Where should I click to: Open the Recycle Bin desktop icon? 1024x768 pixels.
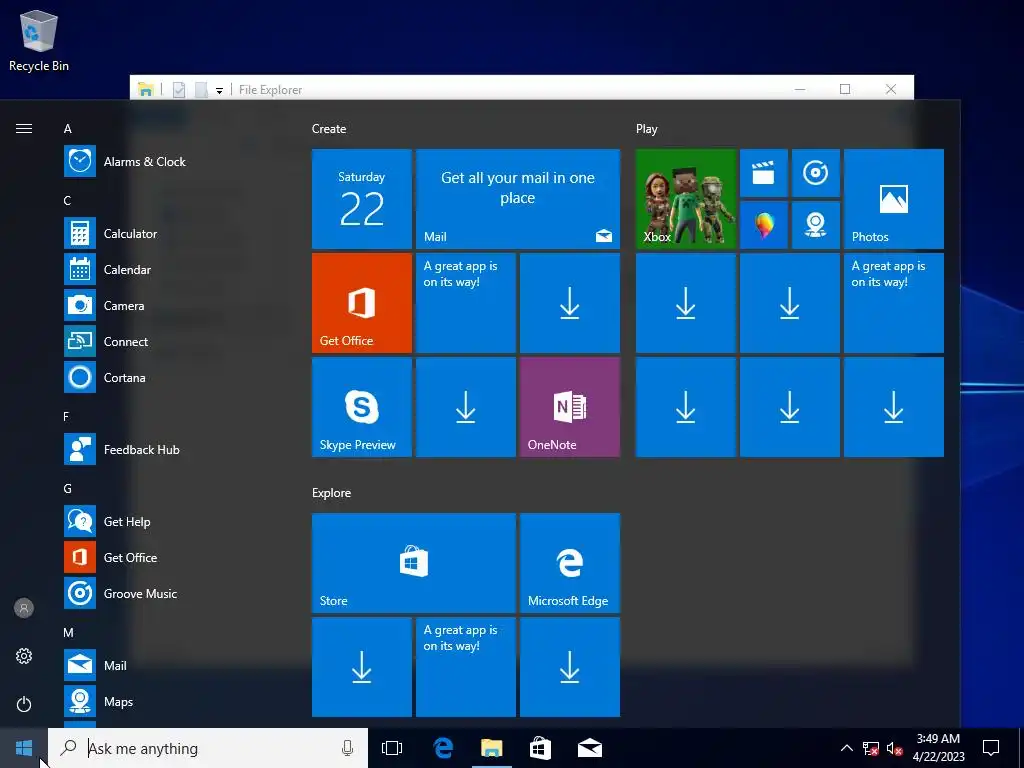pyautogui.click(x=39, y=40)
